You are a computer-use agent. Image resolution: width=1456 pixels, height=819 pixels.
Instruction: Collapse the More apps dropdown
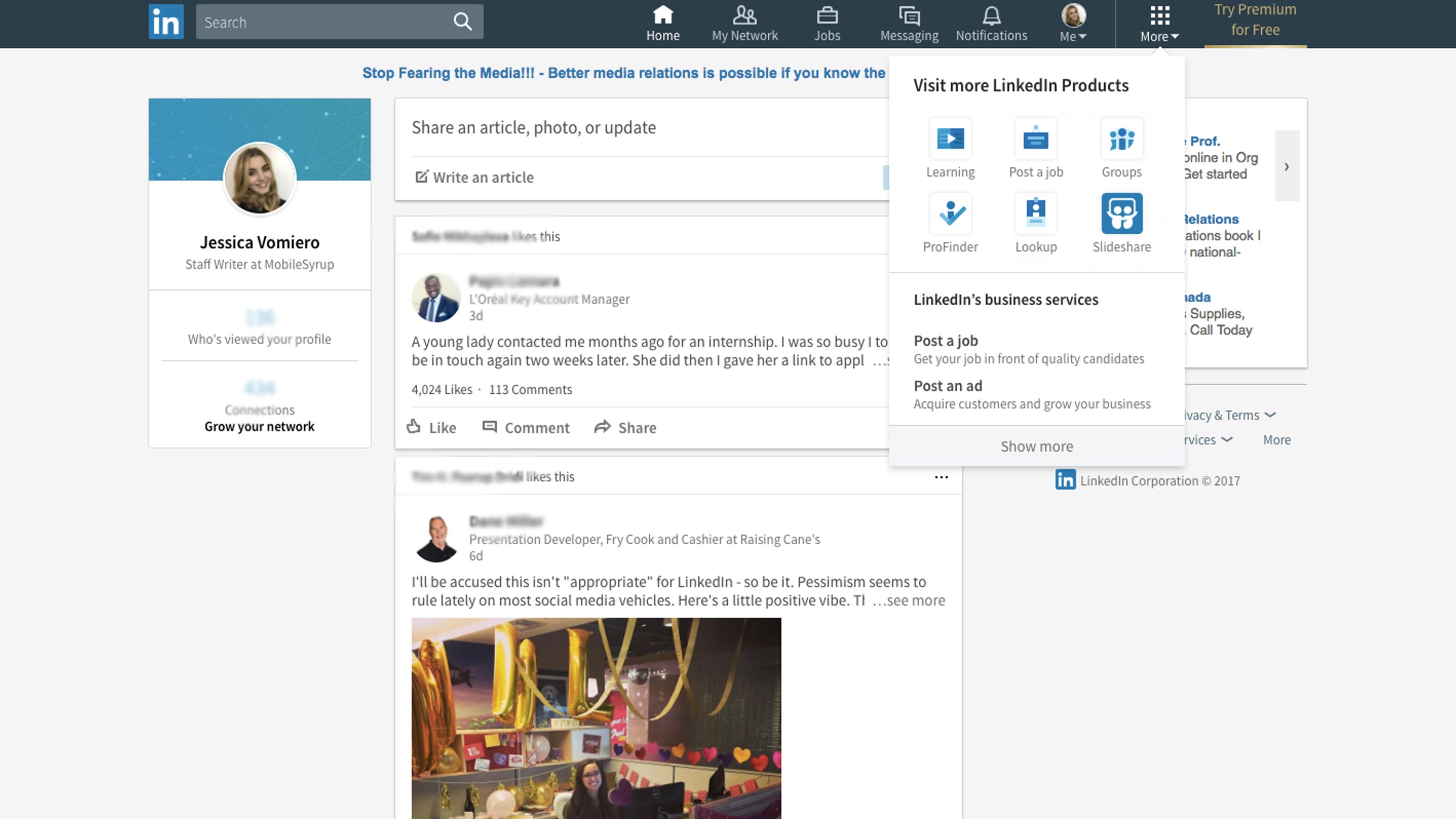(x=1159, y=24)
